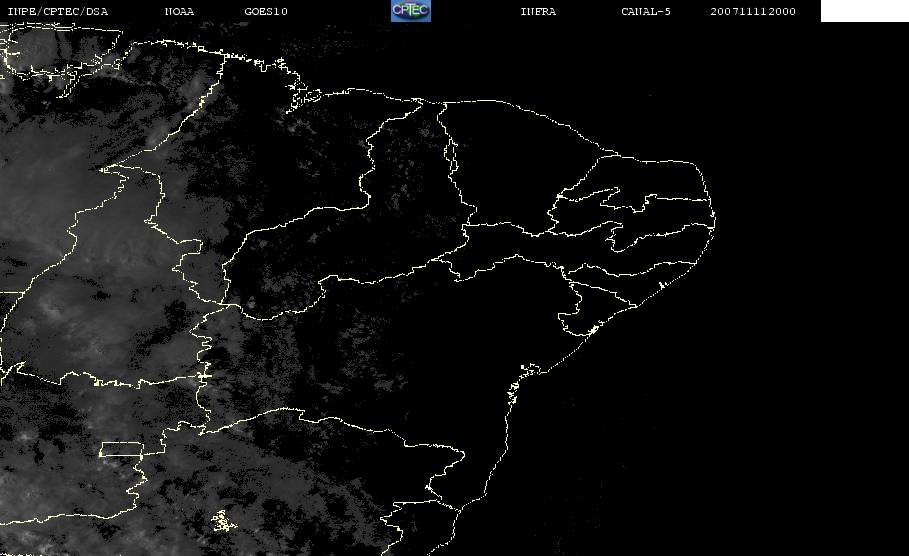The width and height of the screenshot is (909, 556).
Task: Click the INPE/CPTEC/DSA header label
Action: pyautogui.click(x=57, y=12)
